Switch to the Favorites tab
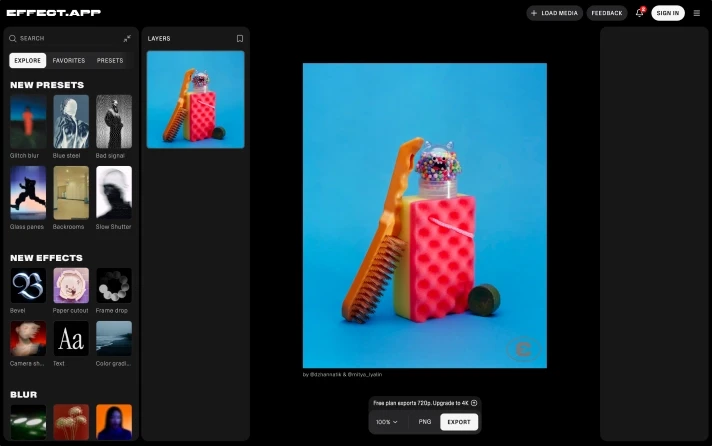712x446 pixels. [69, 60]
